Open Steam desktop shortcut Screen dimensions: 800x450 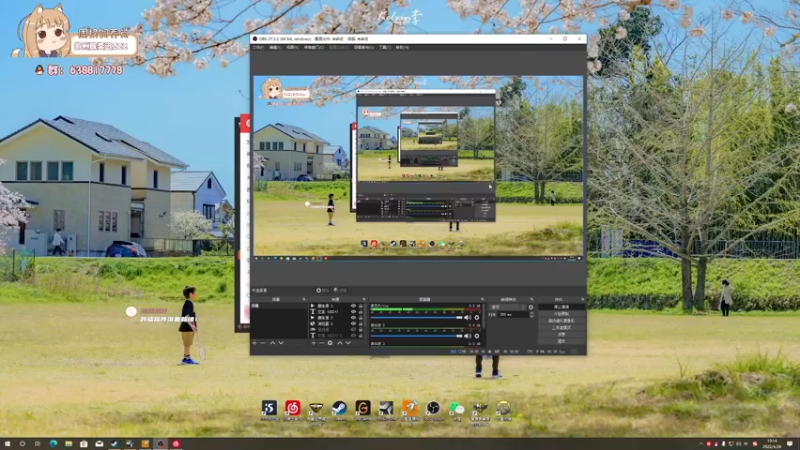pyautogui.click(x=339, y=410)
